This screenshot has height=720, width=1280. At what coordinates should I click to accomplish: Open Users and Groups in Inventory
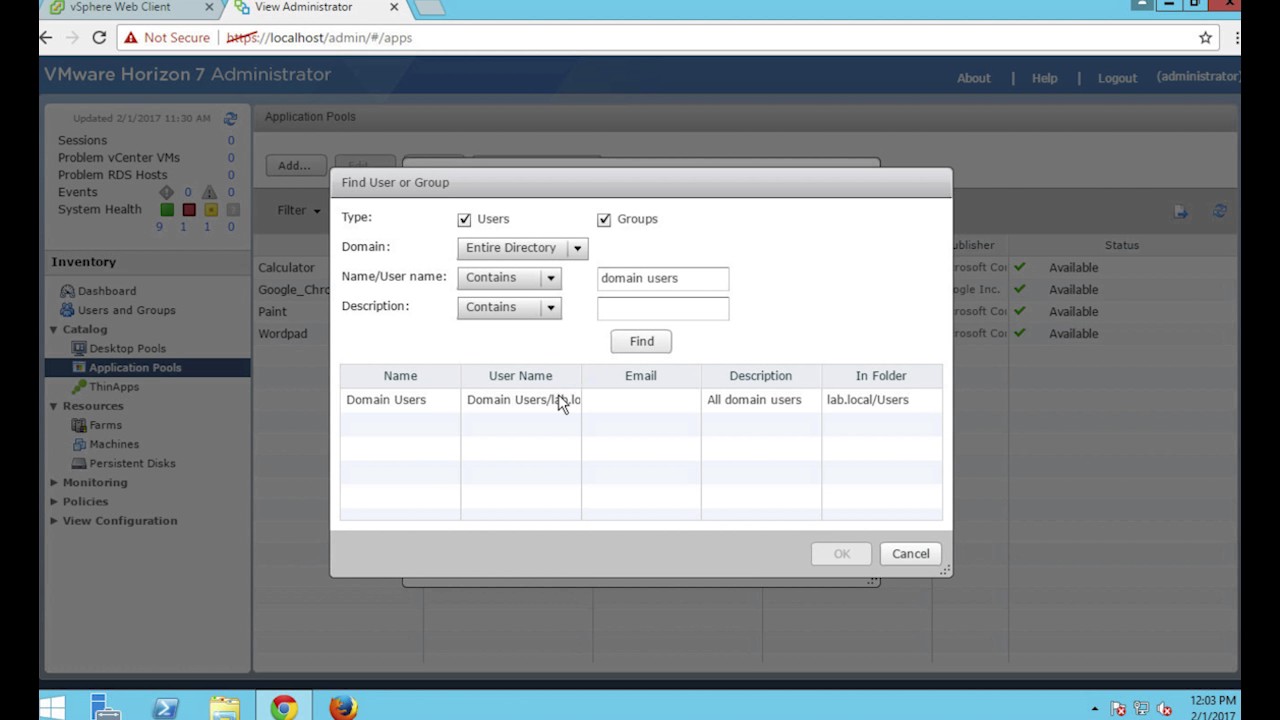[126, 310]
